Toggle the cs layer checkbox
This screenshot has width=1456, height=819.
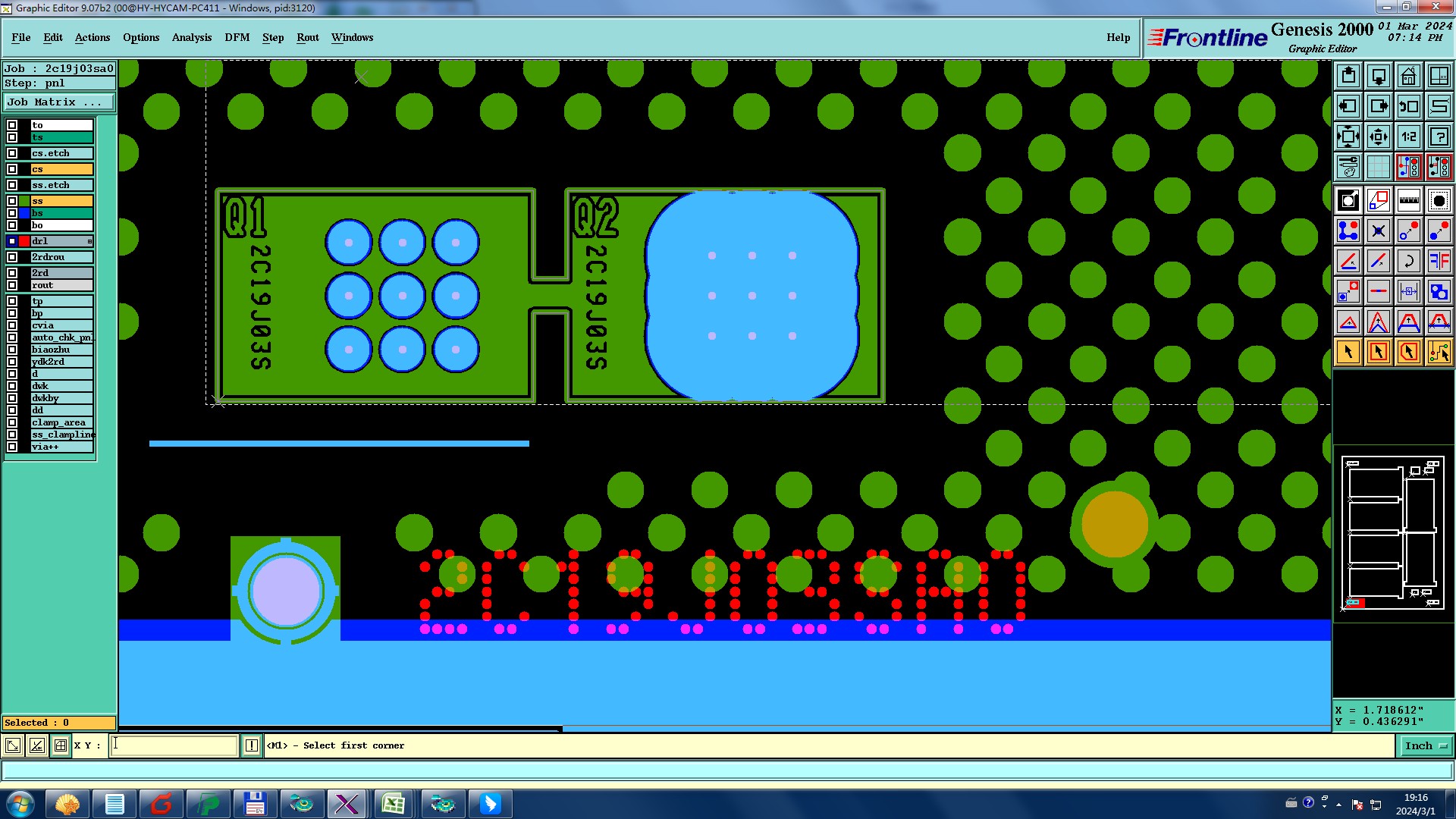12,169
